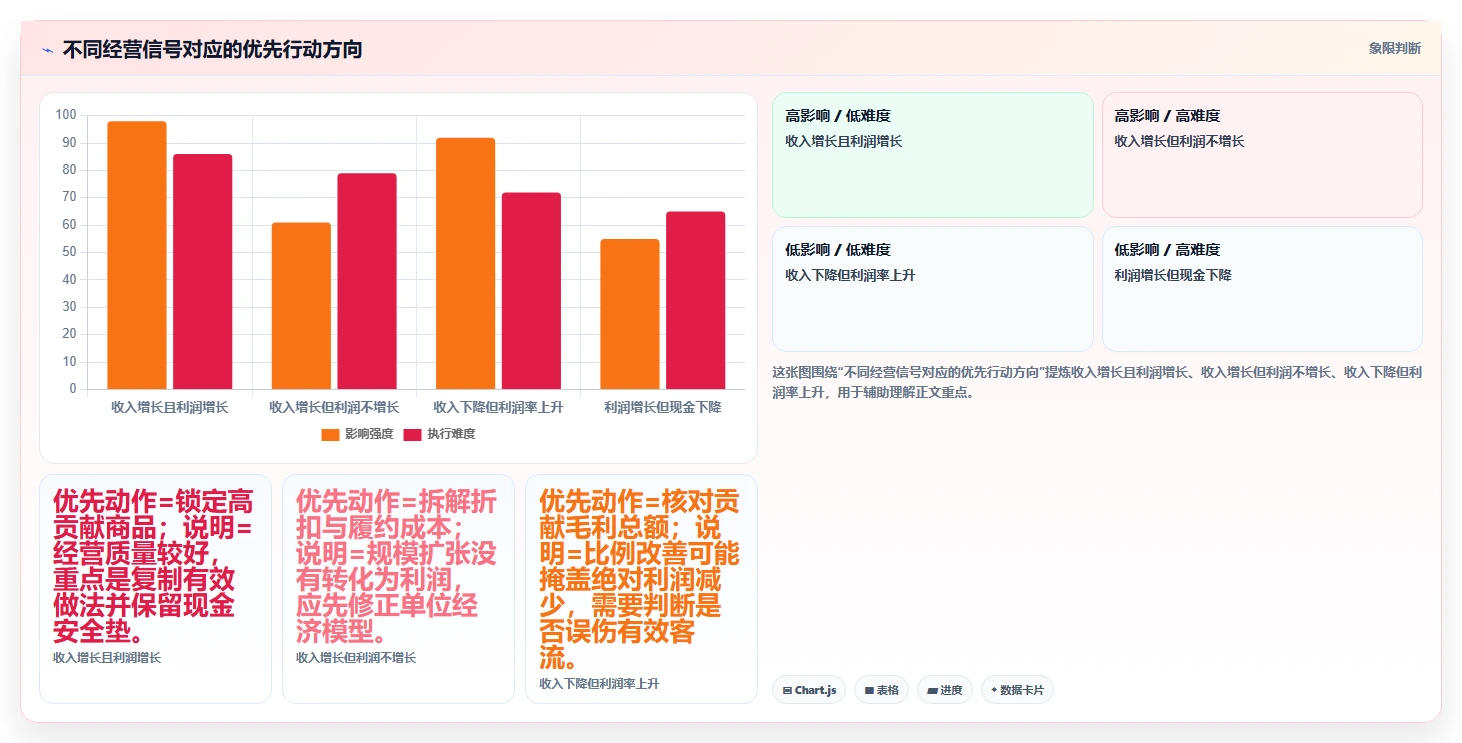Select the 高影响 / 低难度 quadrant card
Image resolution: width=1462 pixels, height=743 pixels.
pos(932,155)
